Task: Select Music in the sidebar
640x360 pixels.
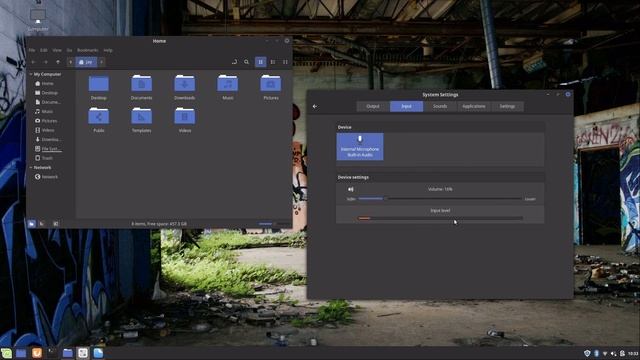Action: [x=44, y=111]
